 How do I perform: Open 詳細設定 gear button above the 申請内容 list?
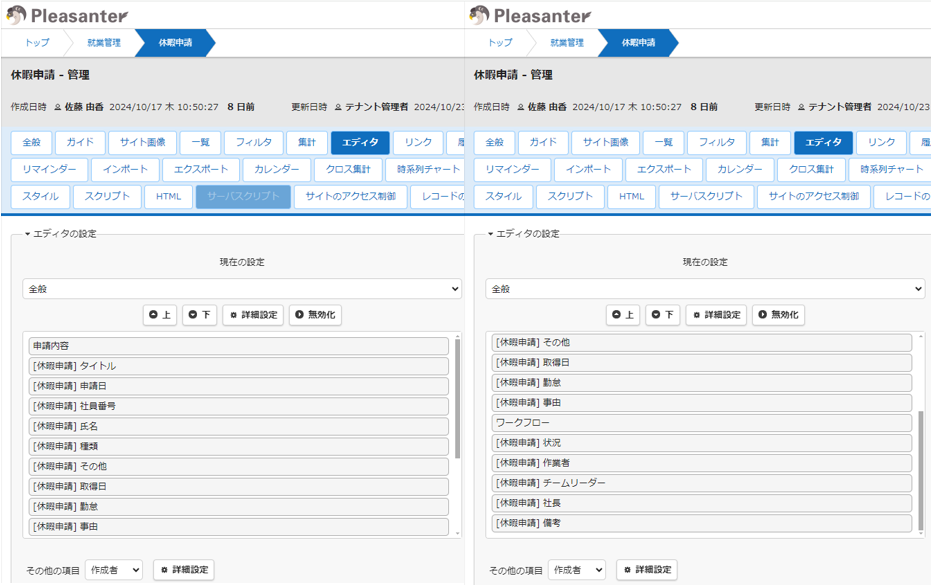(x=253, y=315)
